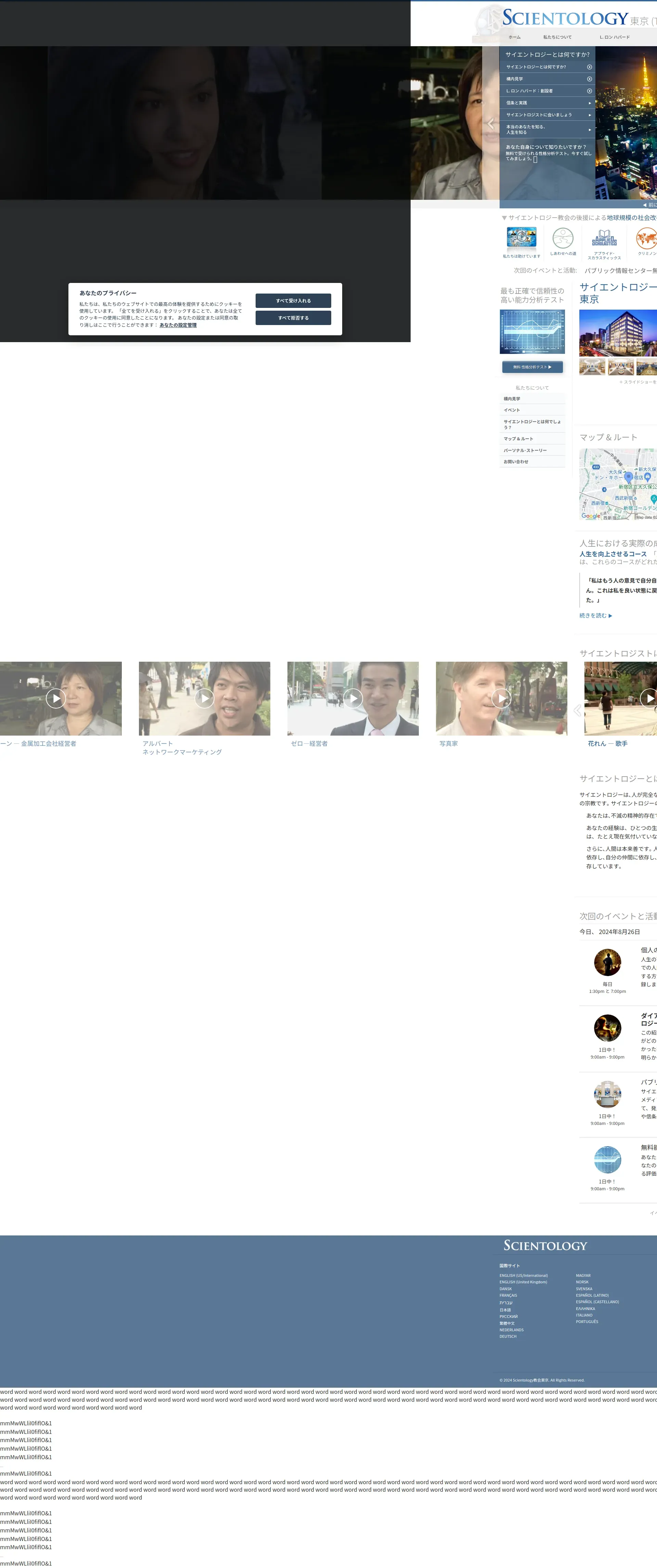Click the footer SCIENTOLOGY logo

(x=545, y=1246)
